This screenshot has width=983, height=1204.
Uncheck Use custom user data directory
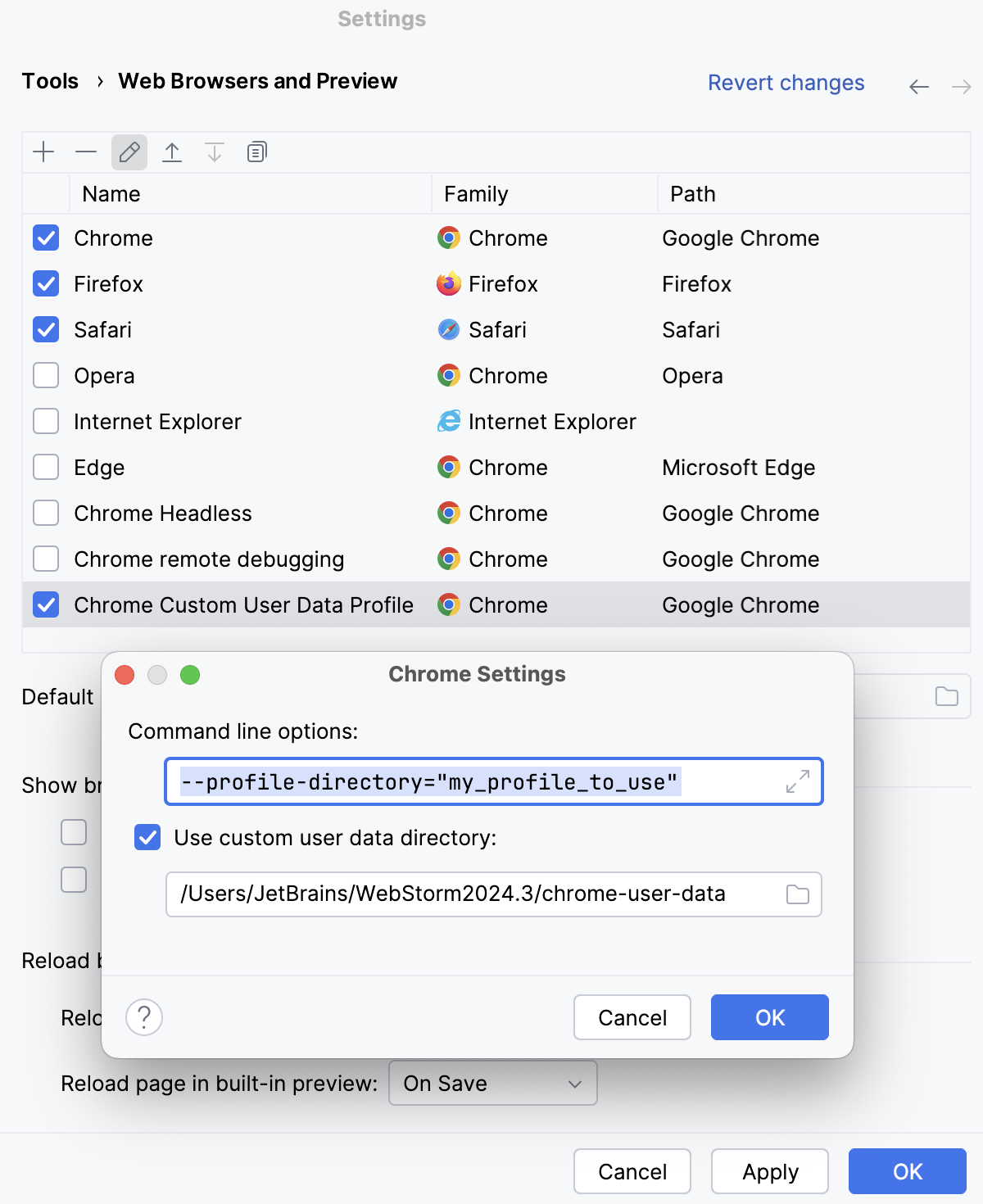[x=147, y=838]
